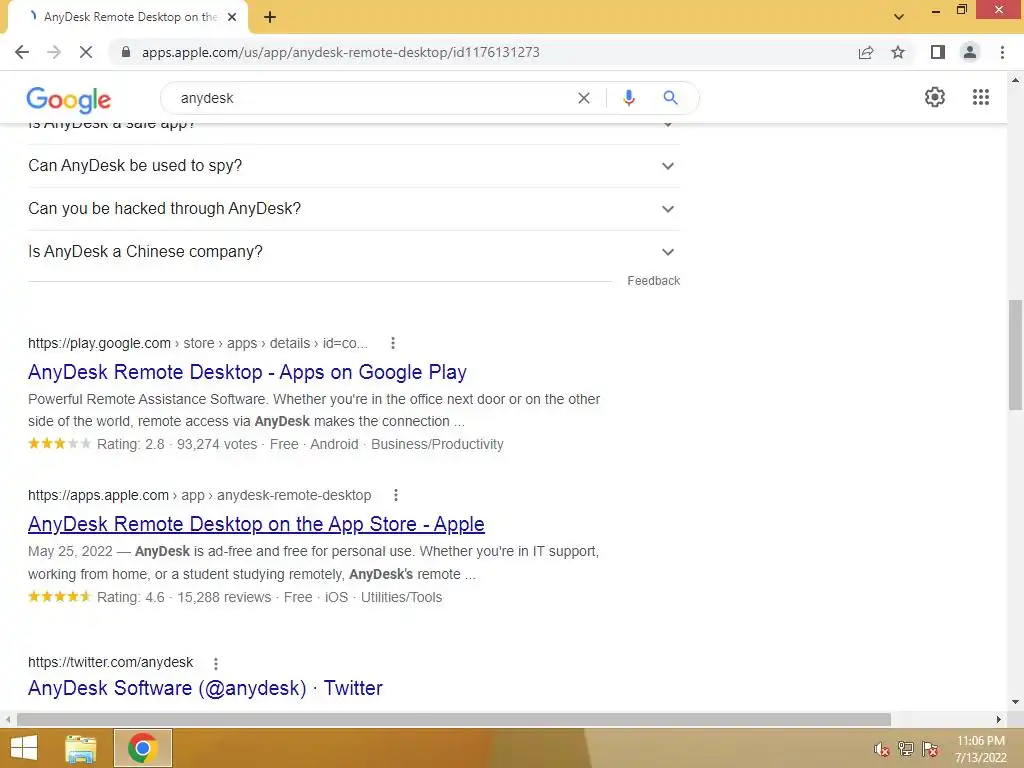Open the Action Center flag icon

930,749
